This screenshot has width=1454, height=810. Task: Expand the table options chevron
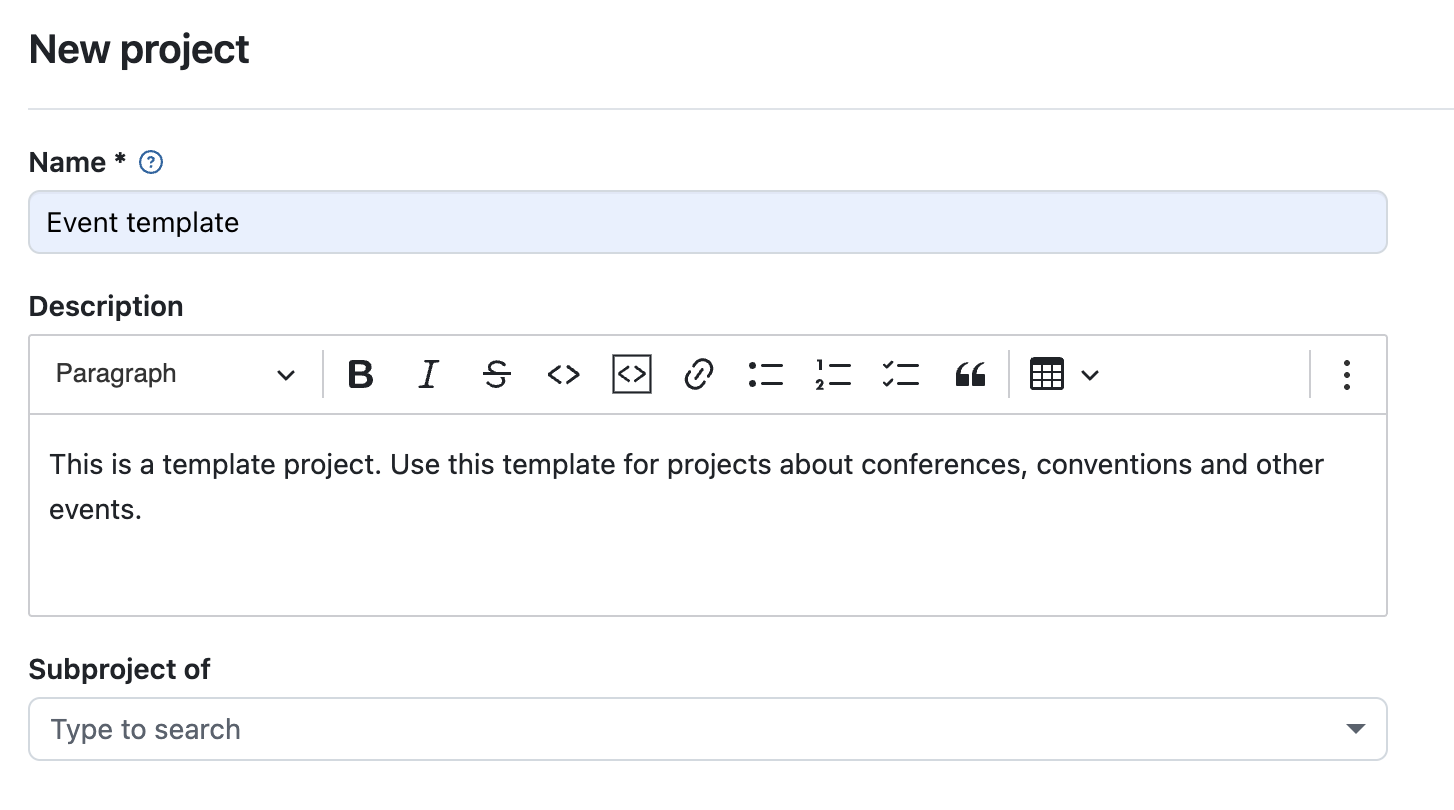pos(1089,374)
